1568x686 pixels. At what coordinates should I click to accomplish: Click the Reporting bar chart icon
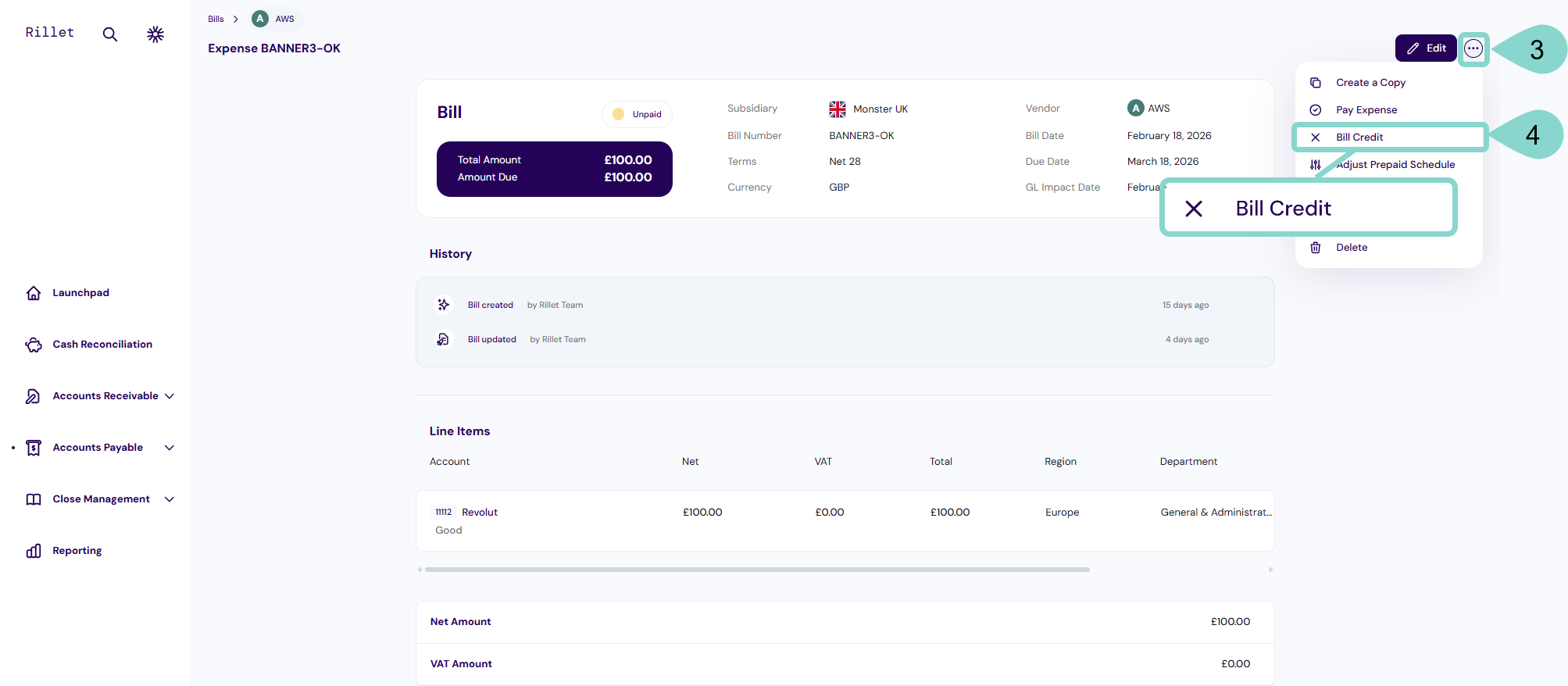click(x=34, y=551)
